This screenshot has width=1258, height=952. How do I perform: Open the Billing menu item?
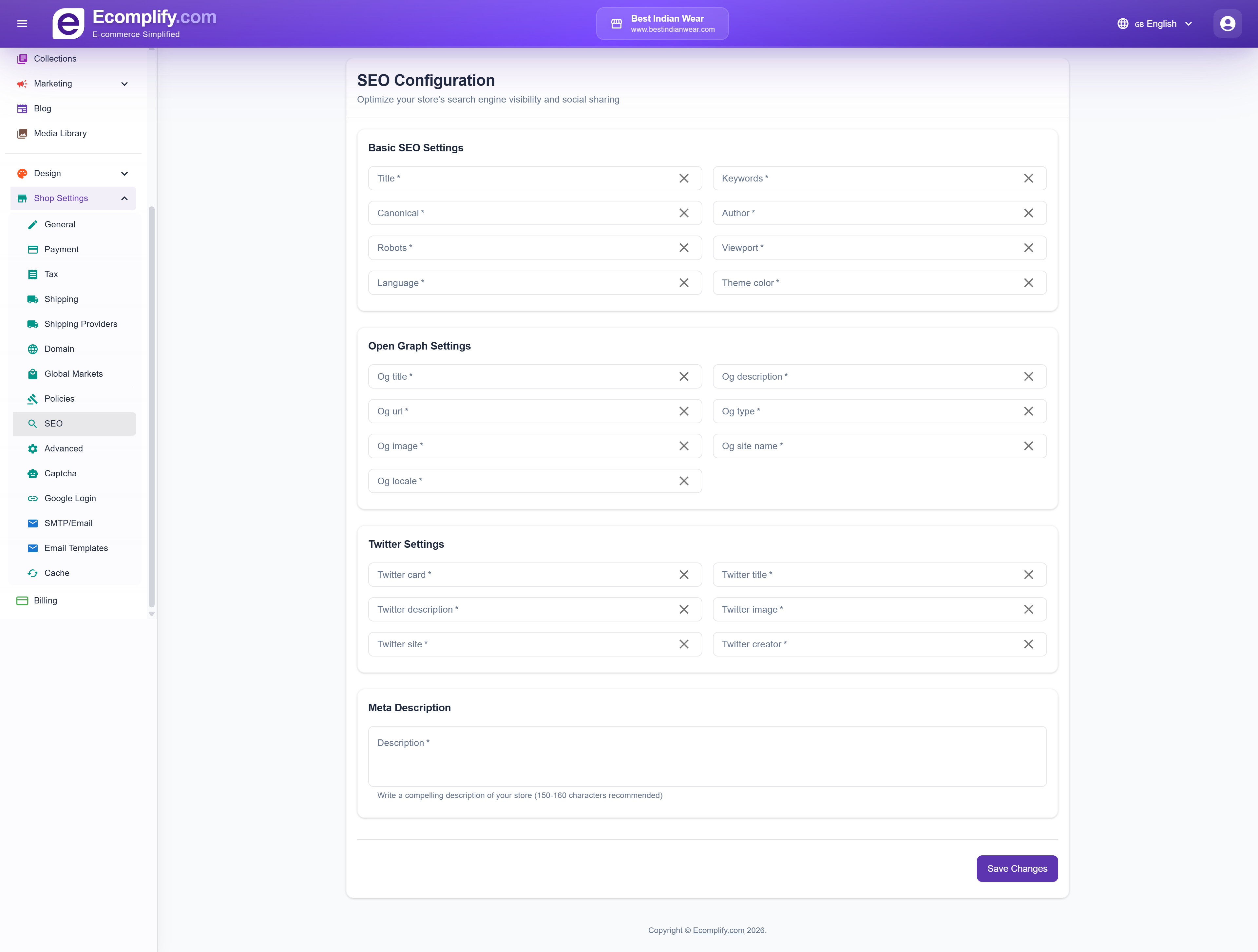point(45,600)
